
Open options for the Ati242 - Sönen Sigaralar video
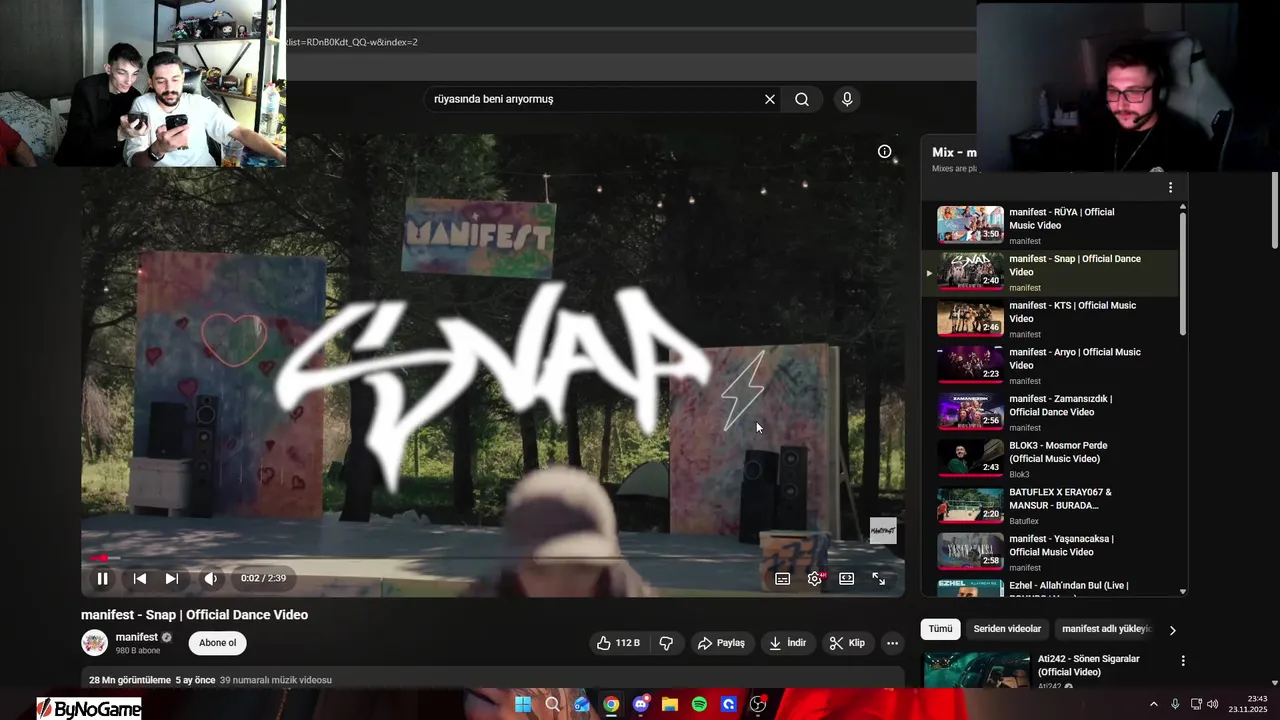[1183, 661]
